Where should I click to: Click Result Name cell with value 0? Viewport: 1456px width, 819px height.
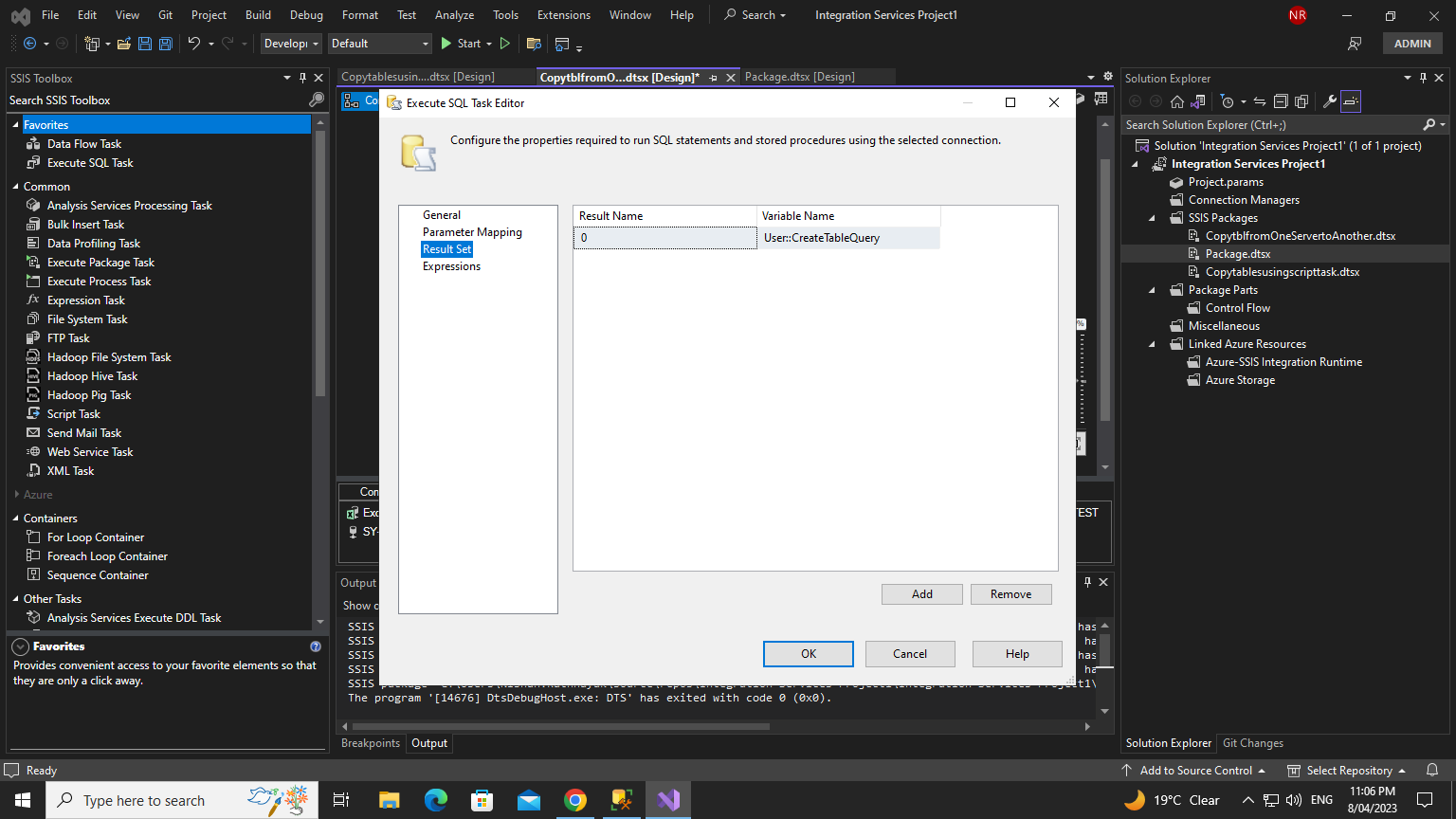[x=665, y=238]
